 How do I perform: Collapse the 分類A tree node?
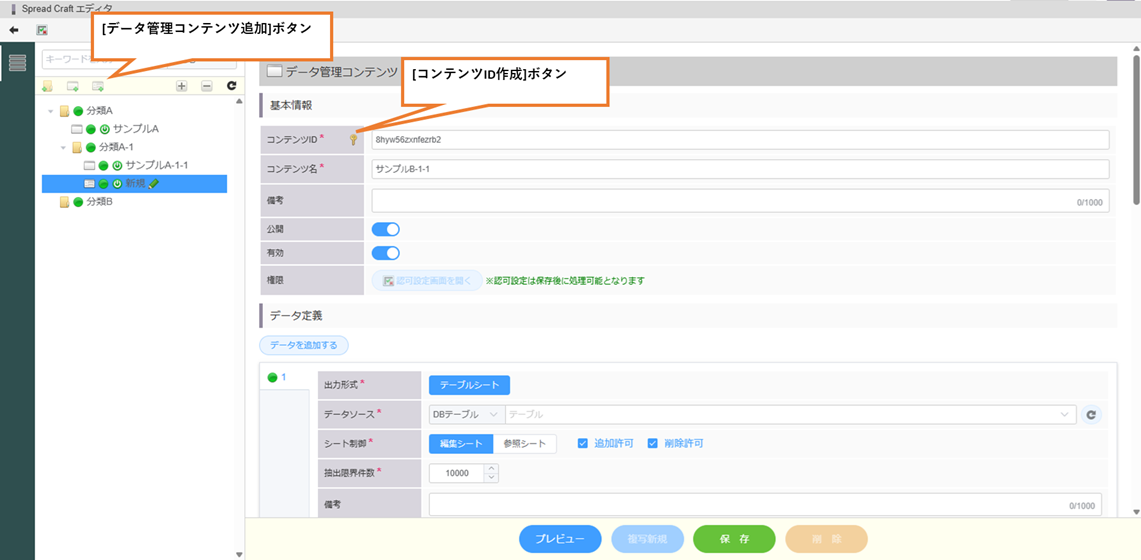(x=51, y=111)
